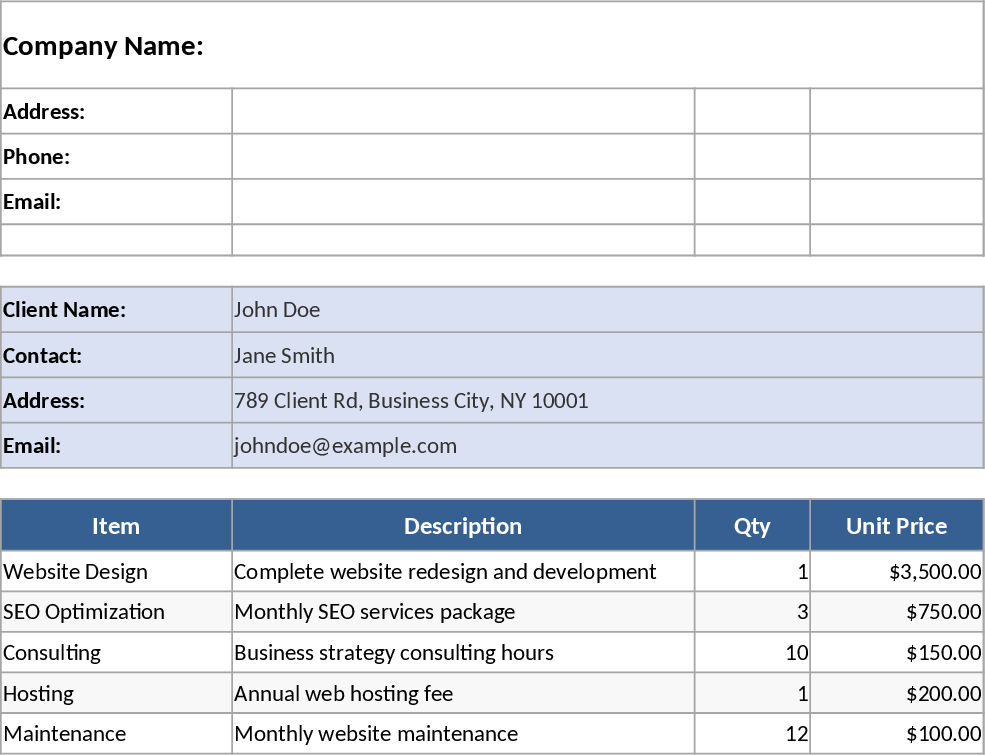985x755 pixels.
Task: Select the Client Name value John Doe
Action: pos(607,310)
